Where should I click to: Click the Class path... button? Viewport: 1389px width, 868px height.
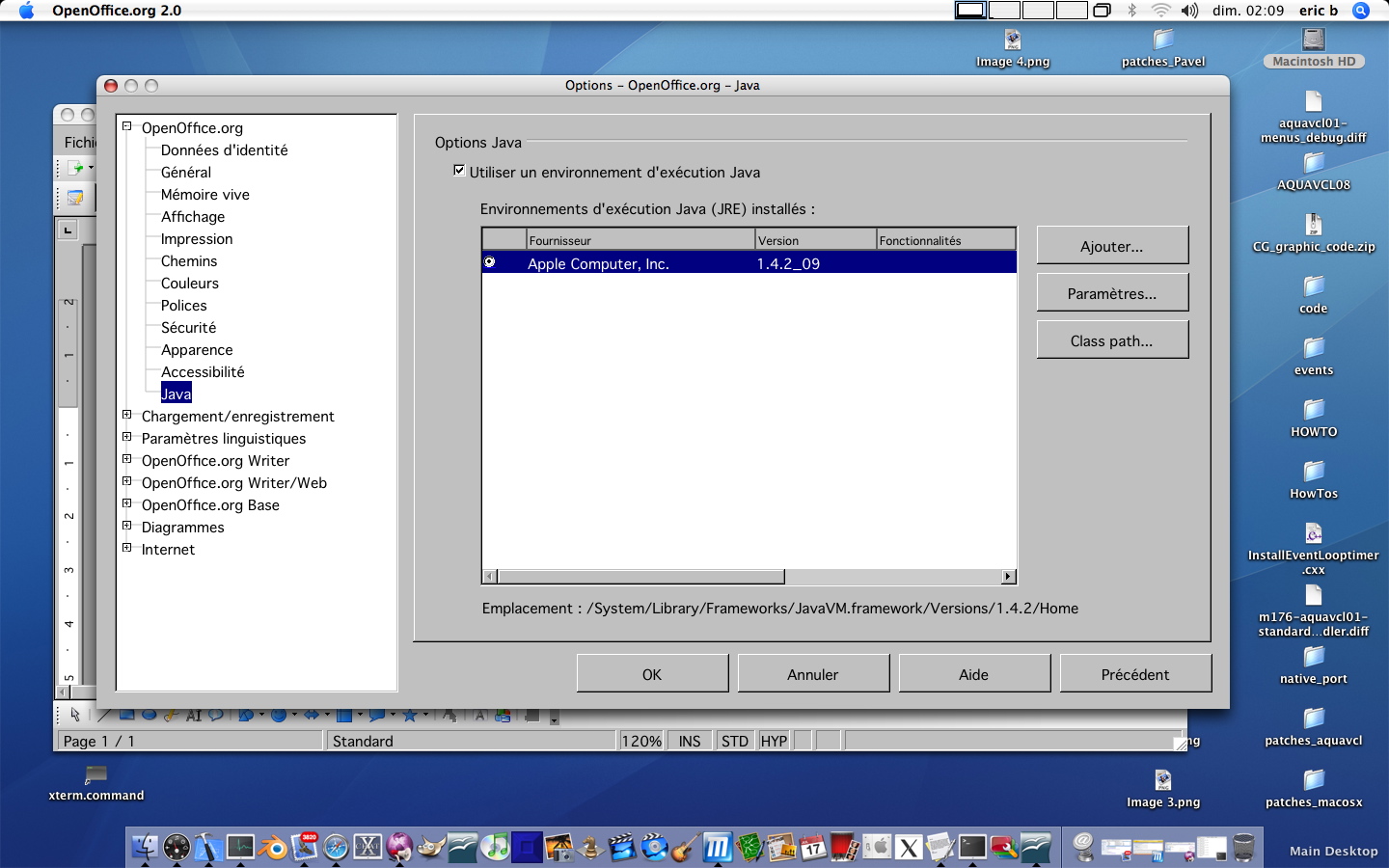click(1112, 340)
